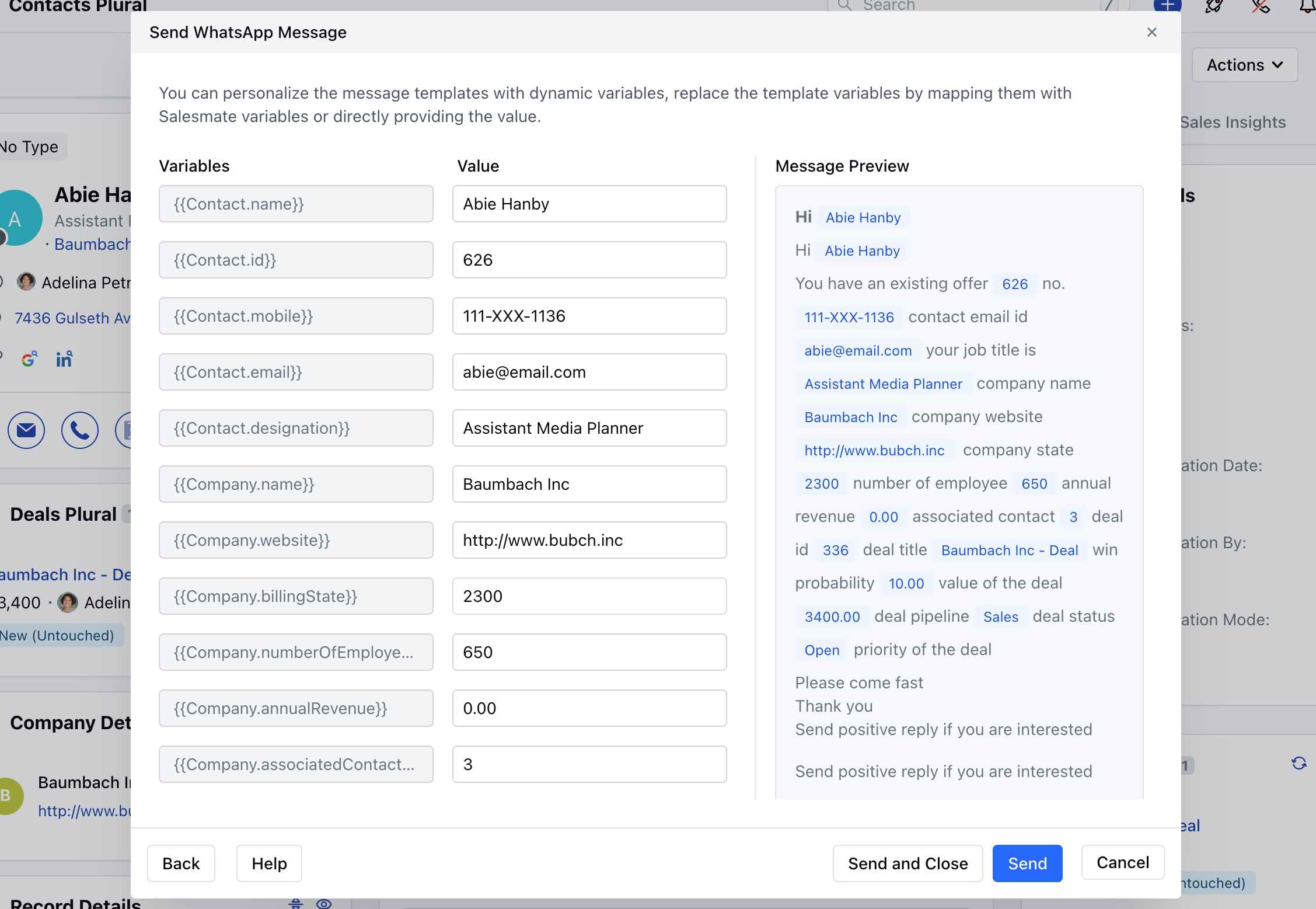Click the muted phone icon in header

pyautogui.click(x=1261, y=6)
